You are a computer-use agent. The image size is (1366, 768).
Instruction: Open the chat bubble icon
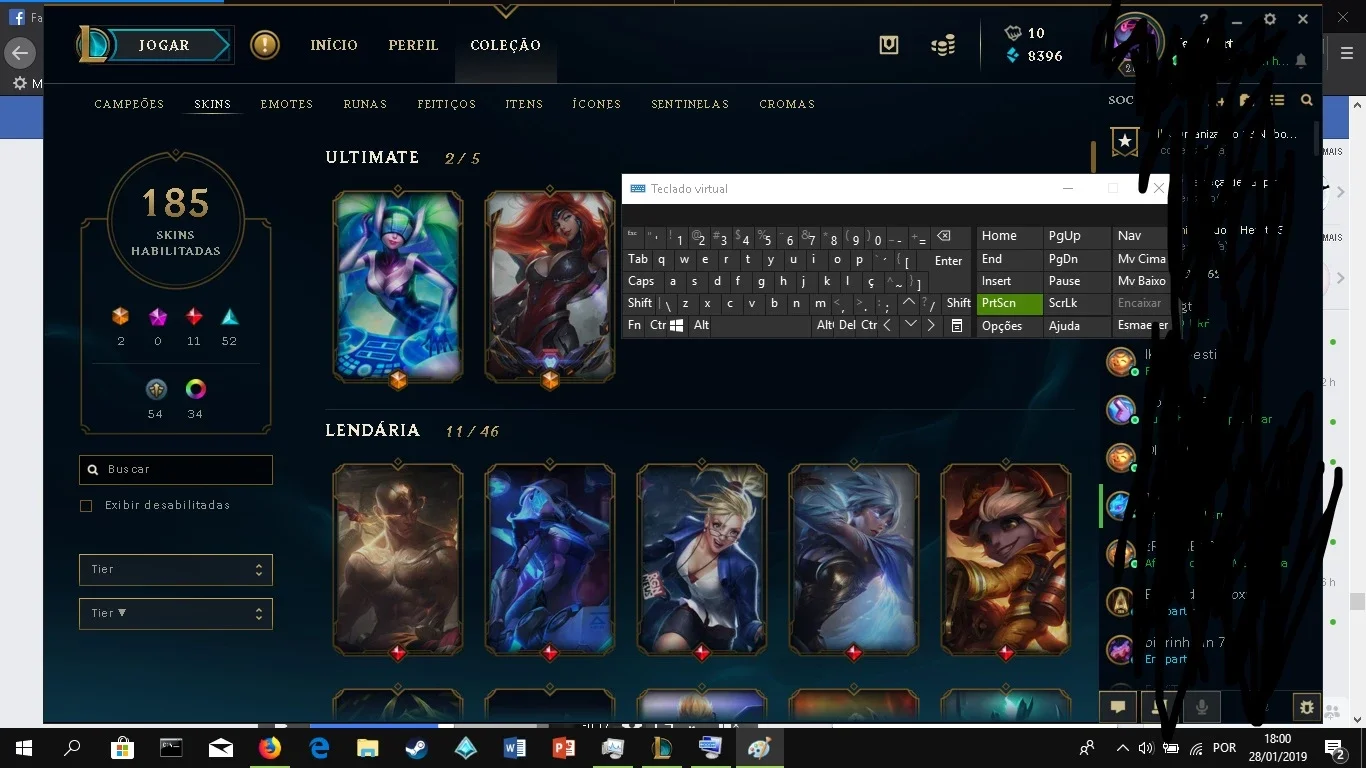1118,707
